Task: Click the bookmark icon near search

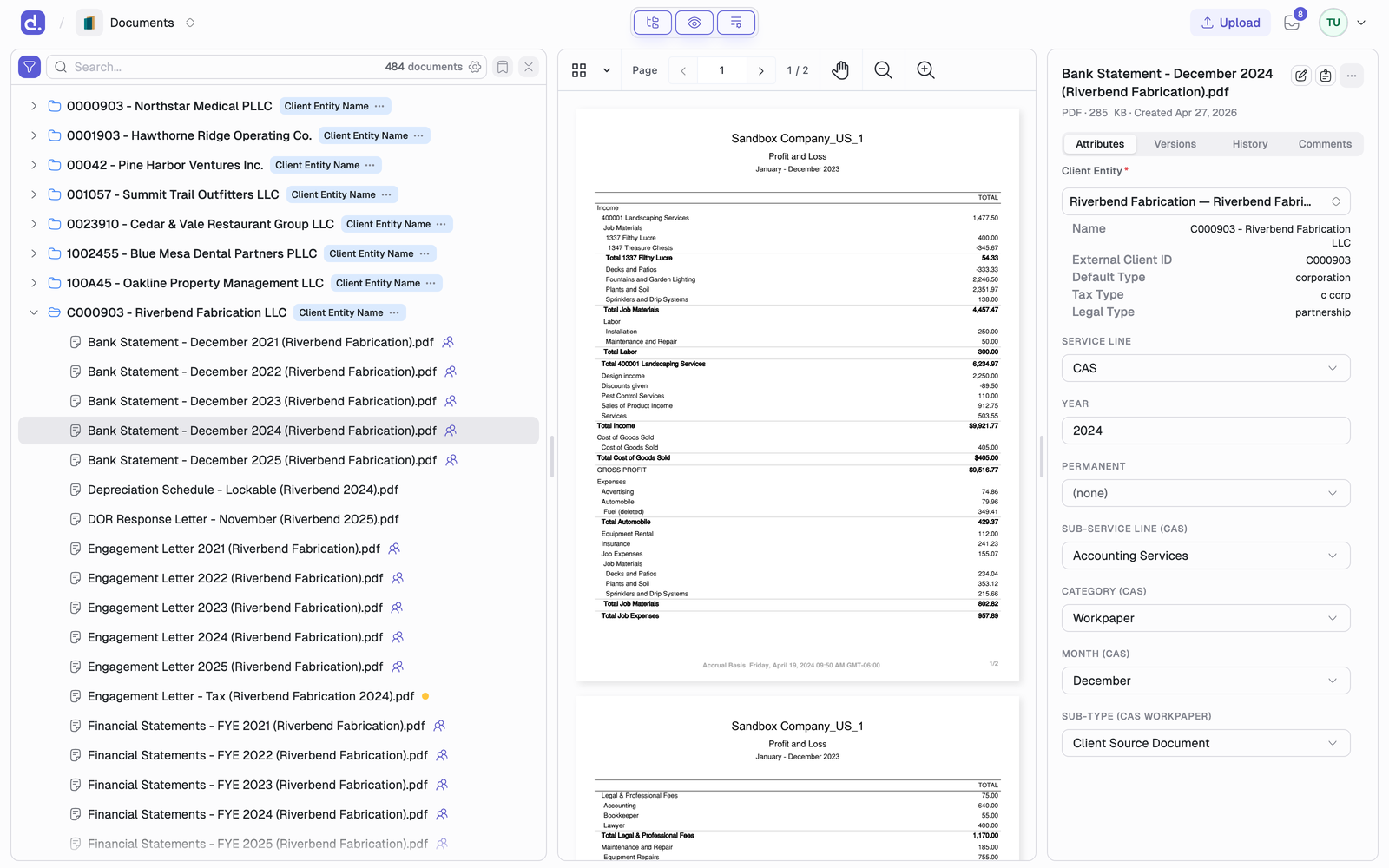Action: (503, 67)
